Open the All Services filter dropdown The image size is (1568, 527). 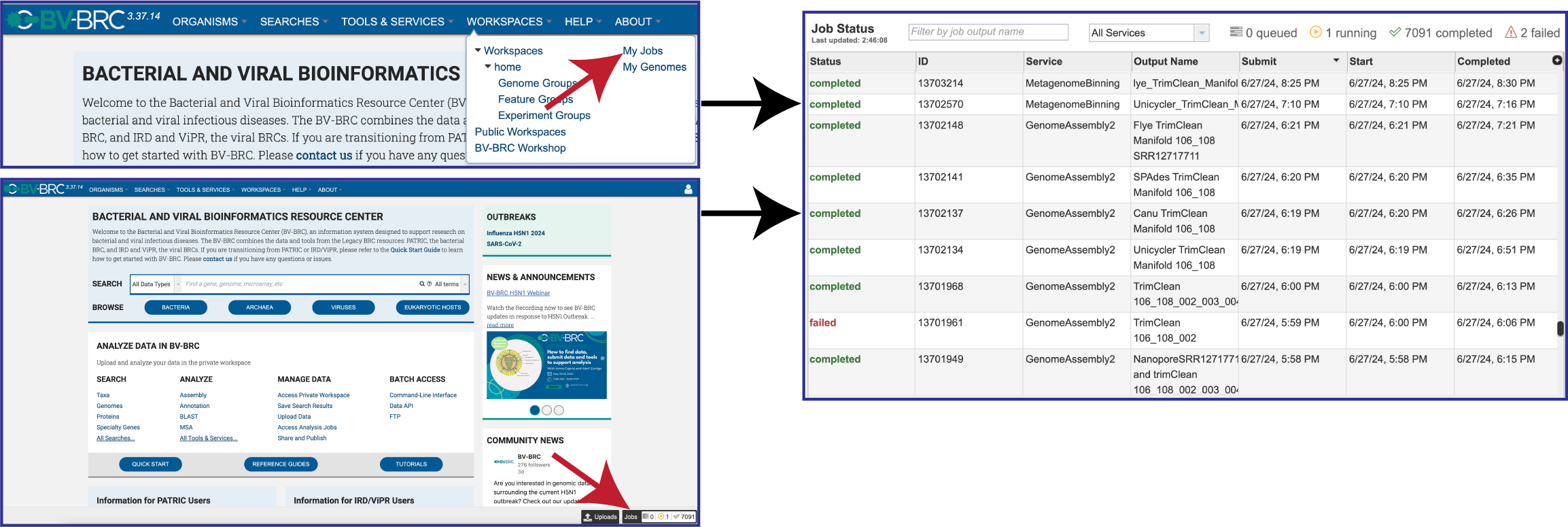1149,33
